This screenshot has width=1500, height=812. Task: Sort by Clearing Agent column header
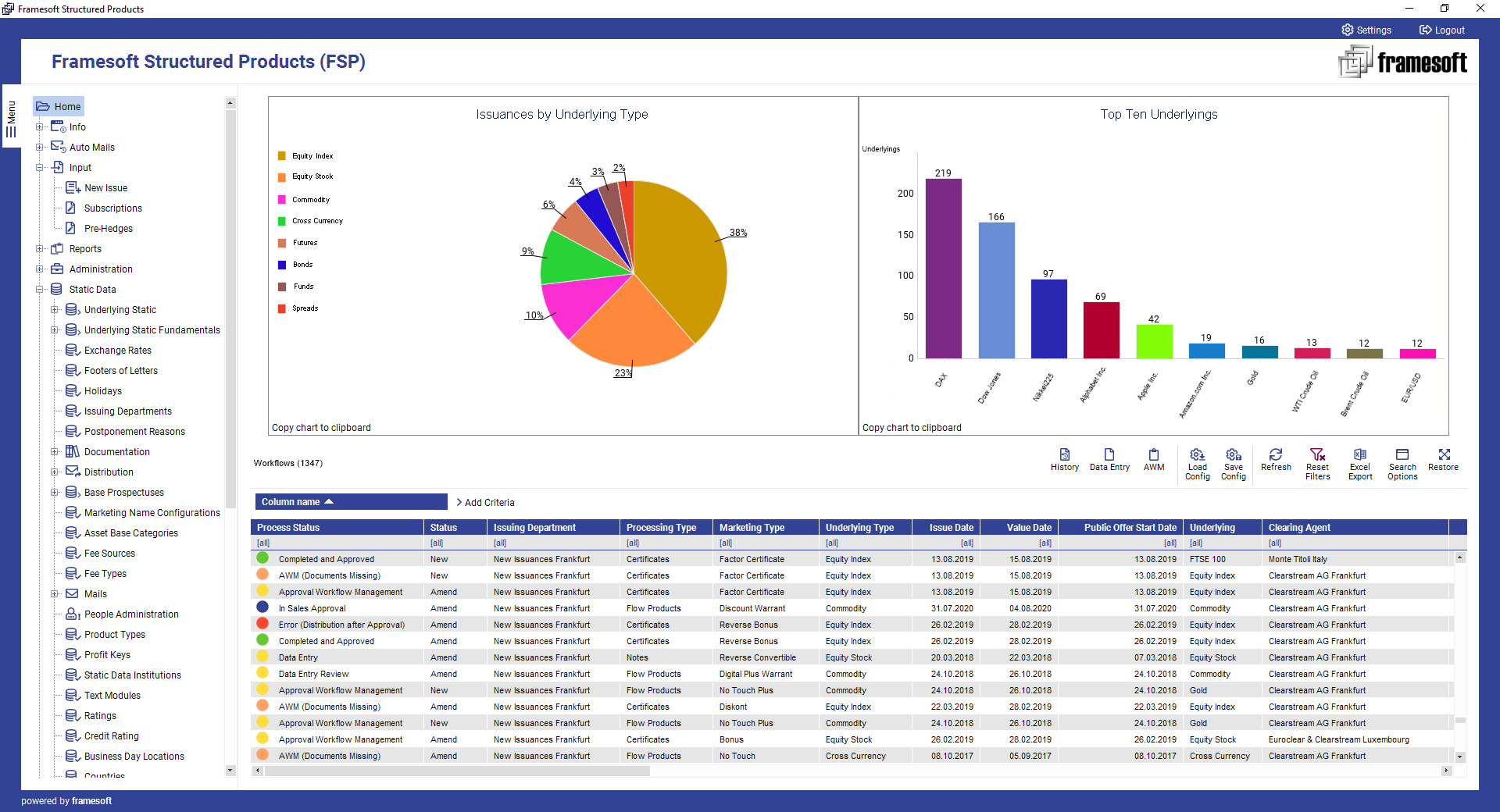click(1355, 527)
